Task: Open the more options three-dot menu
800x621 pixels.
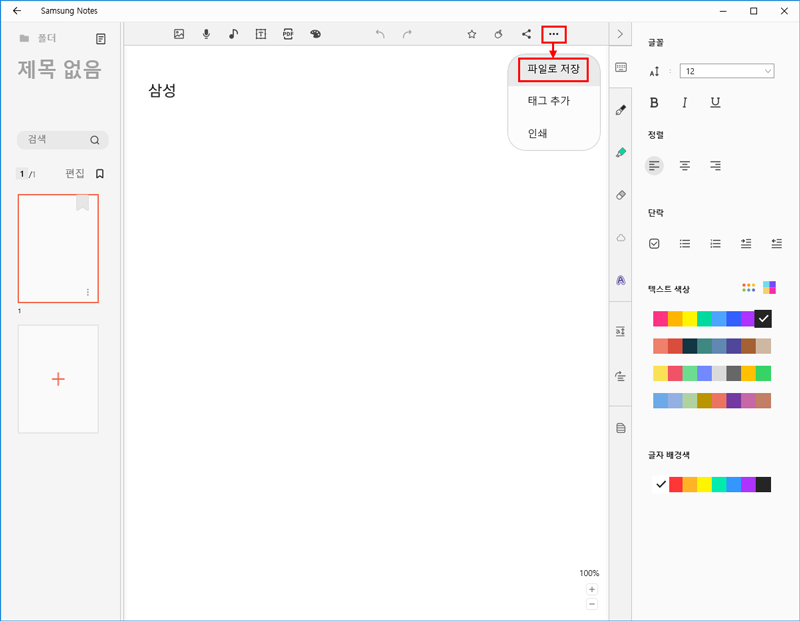Action: (554, 34)
